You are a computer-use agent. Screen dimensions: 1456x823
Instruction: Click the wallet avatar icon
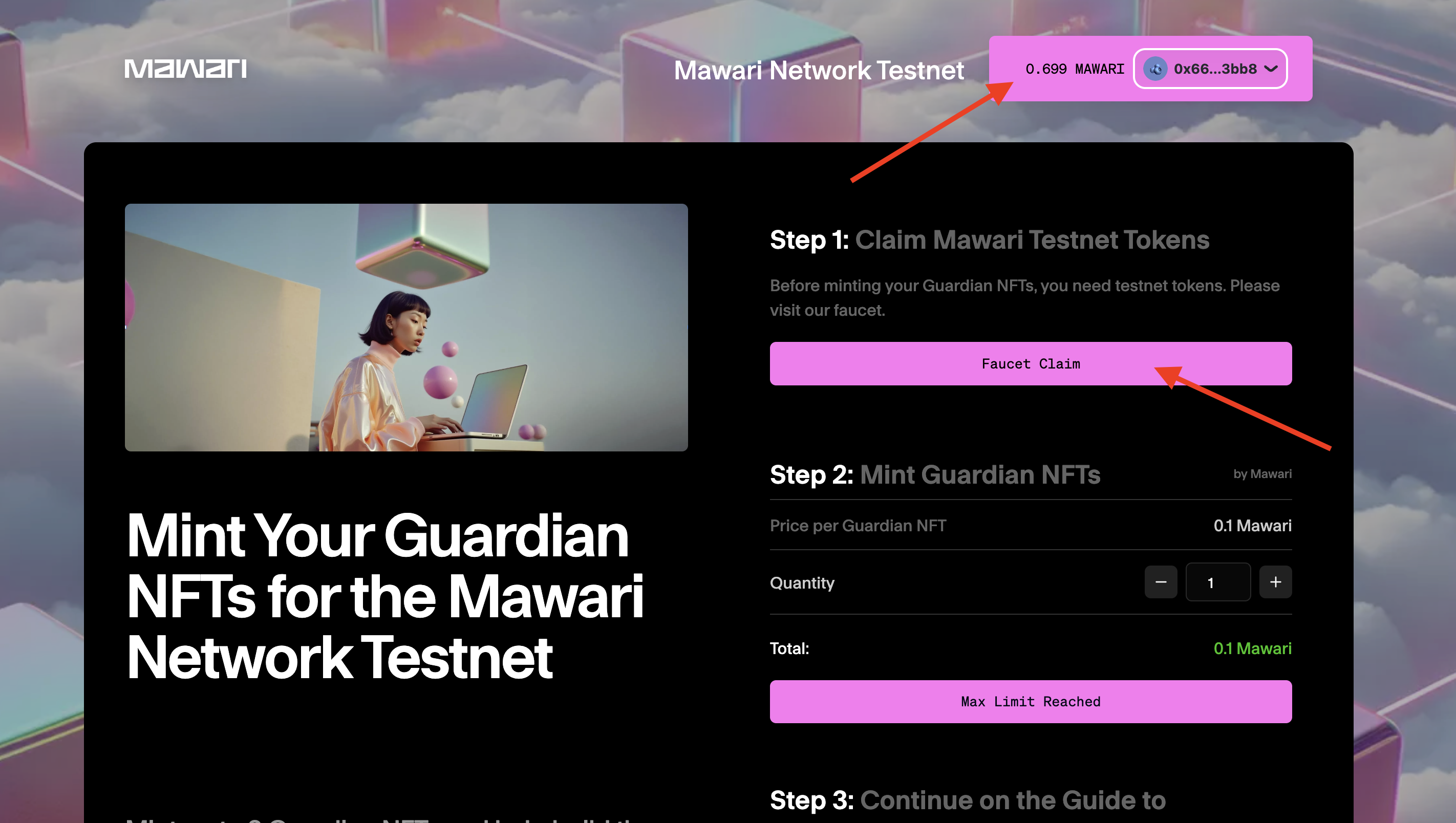(x=1155, y=69)
